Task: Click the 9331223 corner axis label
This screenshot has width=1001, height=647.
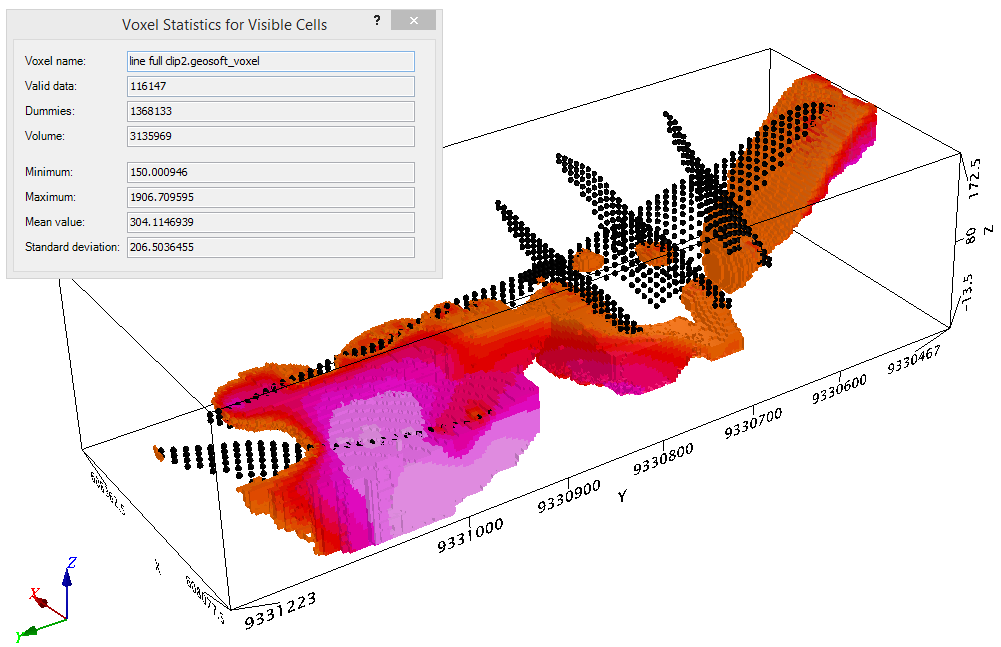Action: click(272, 605)
